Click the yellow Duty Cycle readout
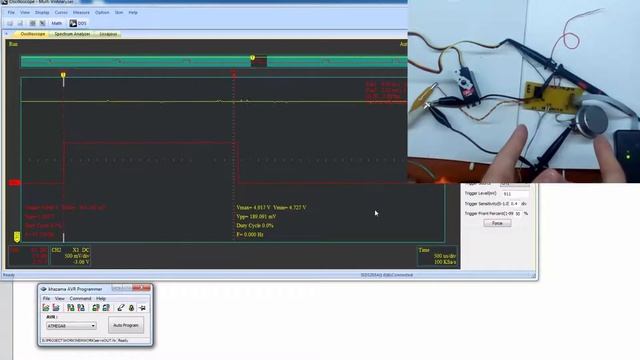640x360 pixels. click(x=255, y=225)
